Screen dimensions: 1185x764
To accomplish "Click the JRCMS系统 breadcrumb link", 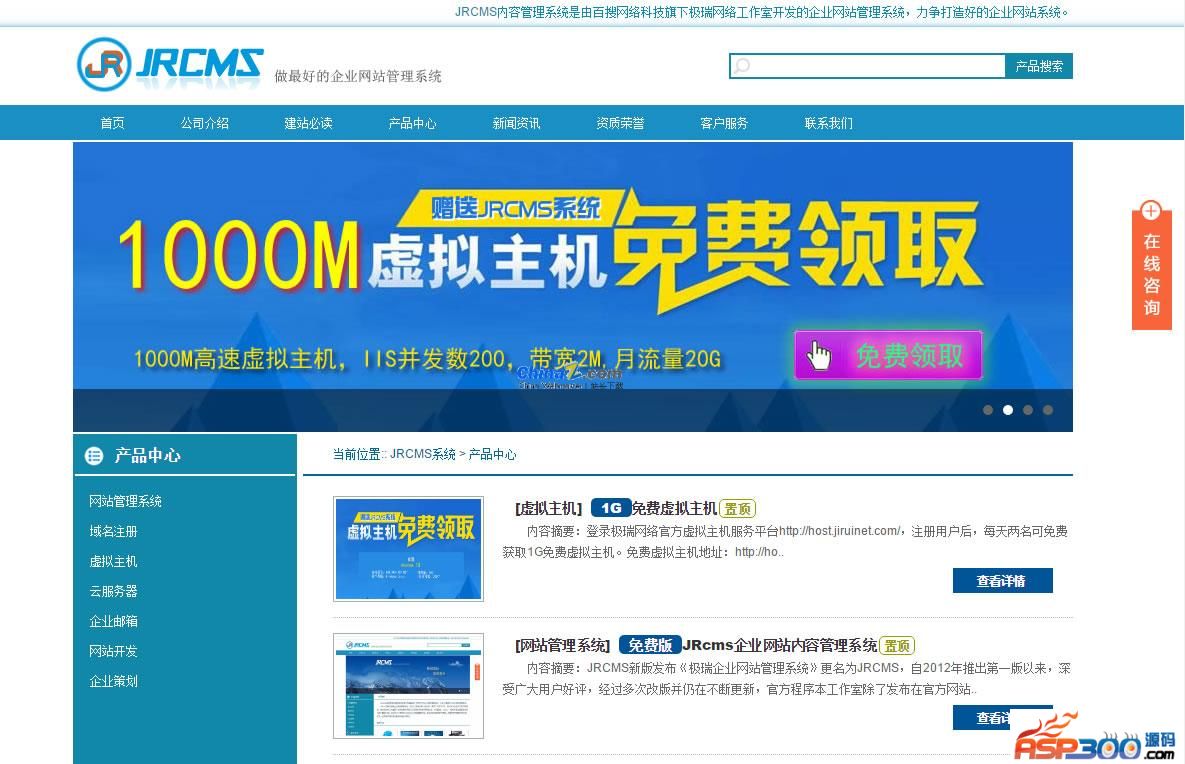I will click(422, 454).
